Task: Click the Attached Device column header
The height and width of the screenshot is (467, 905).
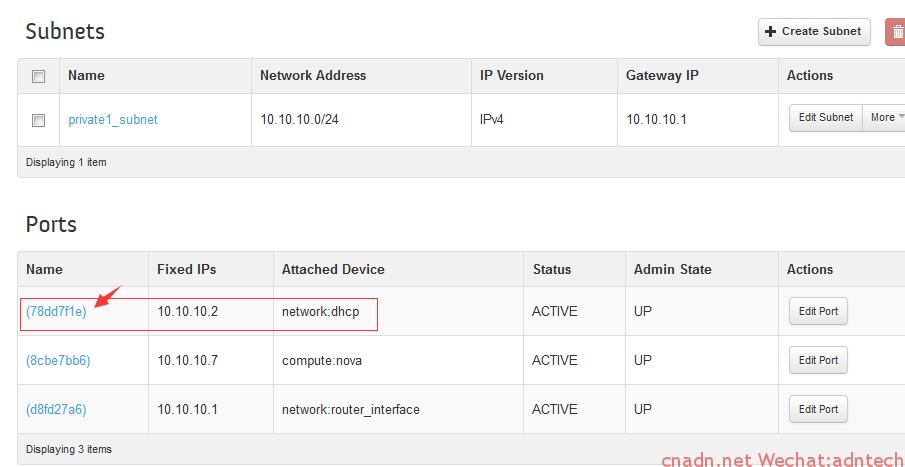Action: (333, 270)
